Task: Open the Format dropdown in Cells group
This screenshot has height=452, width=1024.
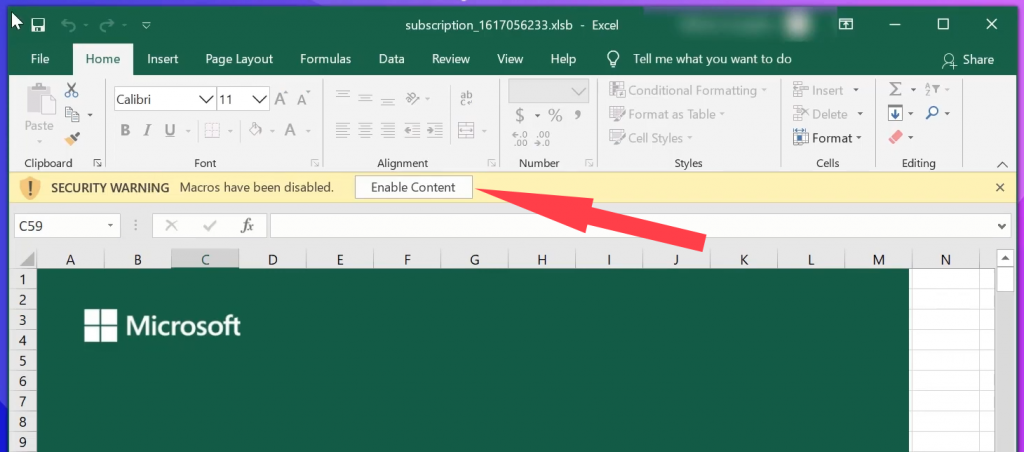Action: 827,138
